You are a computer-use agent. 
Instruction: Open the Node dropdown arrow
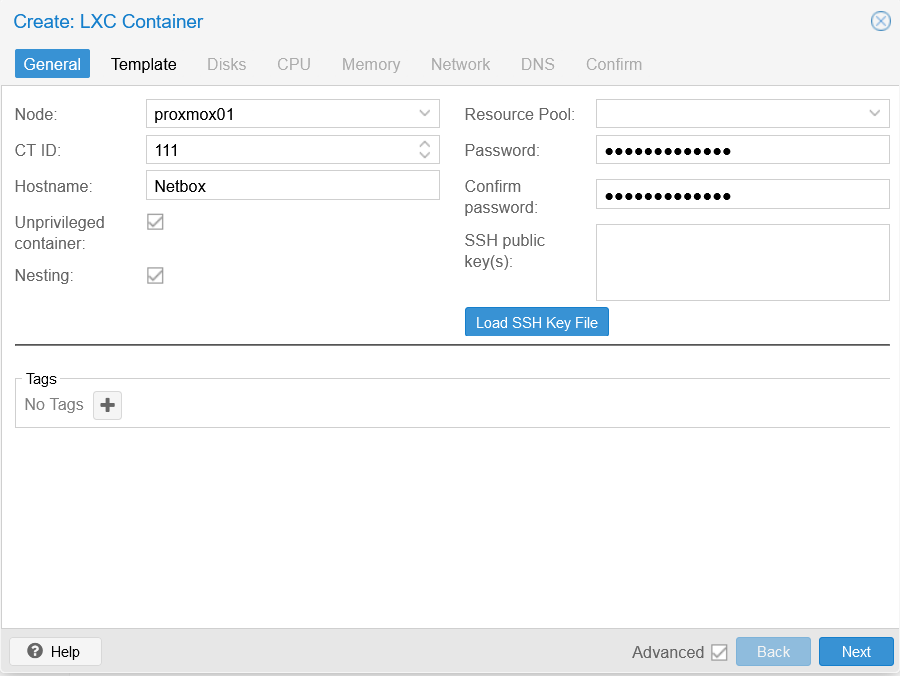(x=425, y=114)
